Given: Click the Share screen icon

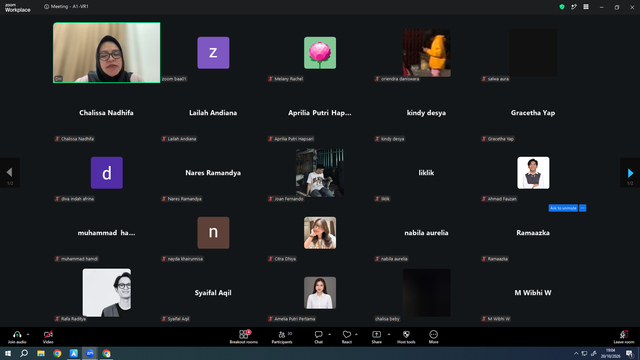Looking at the screenshot, I should pyautogui.click(x=376, y=334).
